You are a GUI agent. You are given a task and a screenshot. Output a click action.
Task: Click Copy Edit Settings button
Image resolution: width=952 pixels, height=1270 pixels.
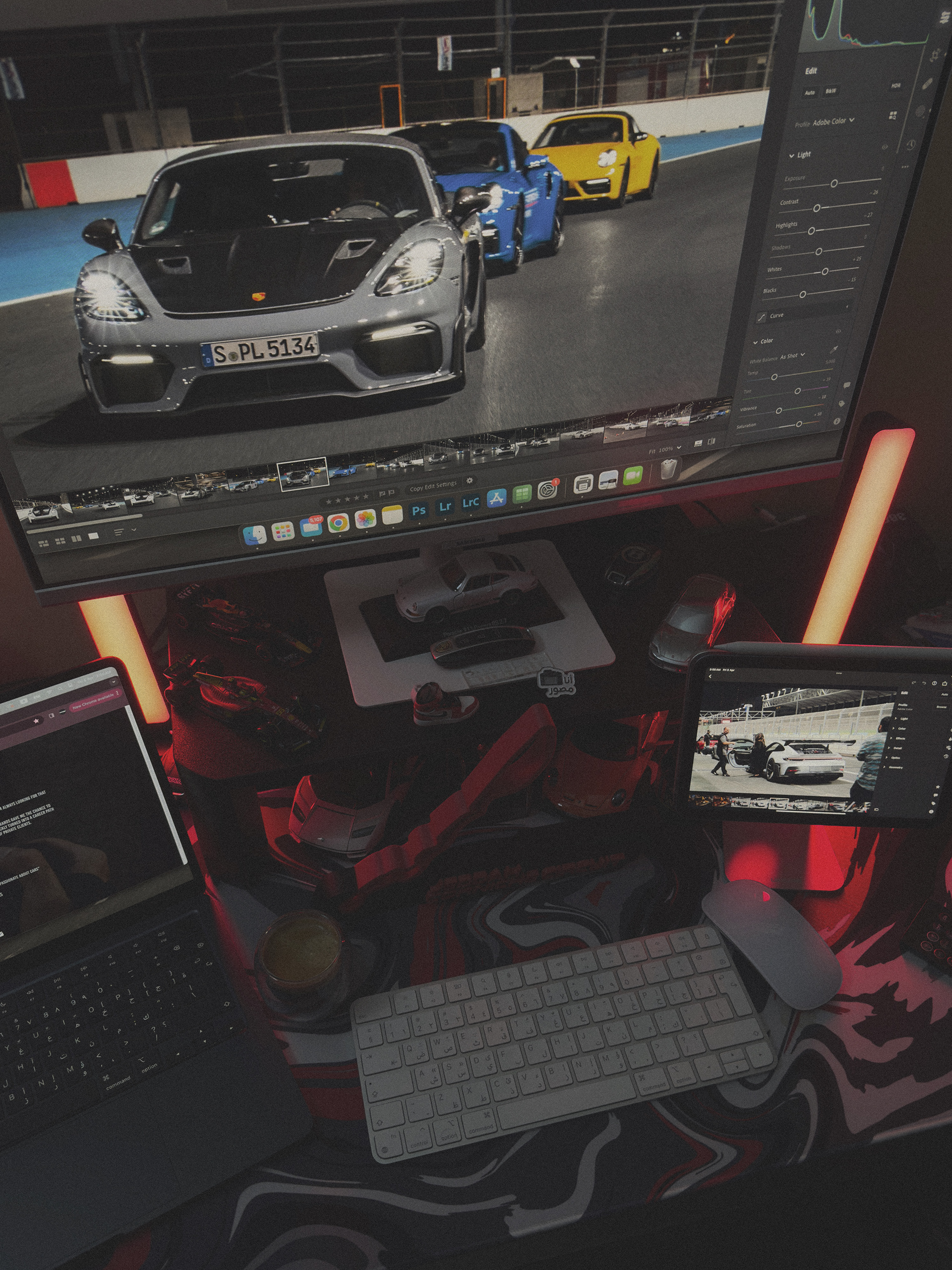coord(433,487)
